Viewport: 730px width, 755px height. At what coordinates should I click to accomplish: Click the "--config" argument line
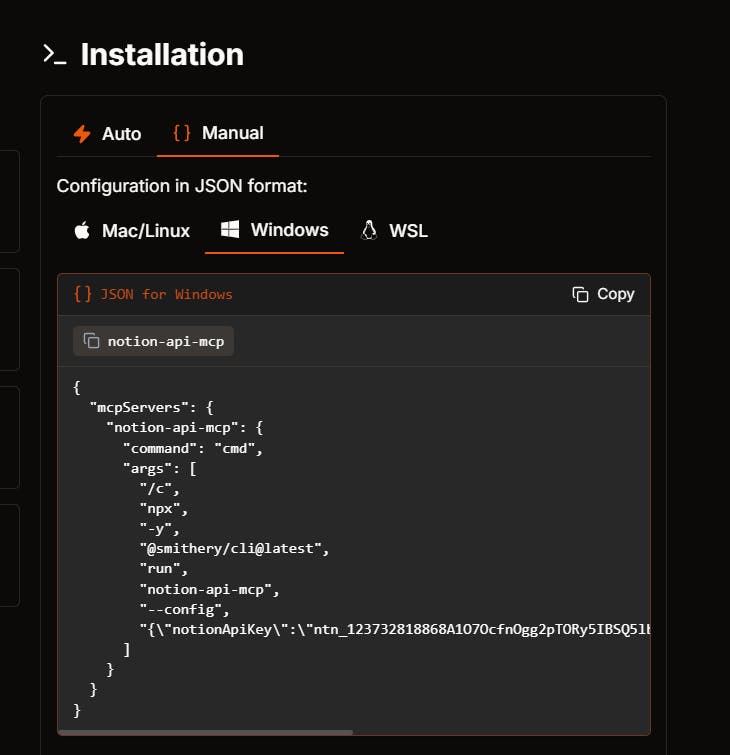tap(184, 610)
